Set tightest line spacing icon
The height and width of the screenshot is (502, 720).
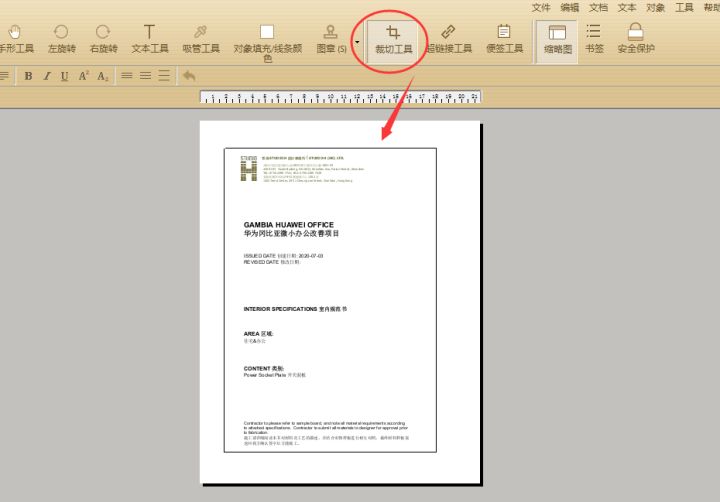tap(127, 76)
